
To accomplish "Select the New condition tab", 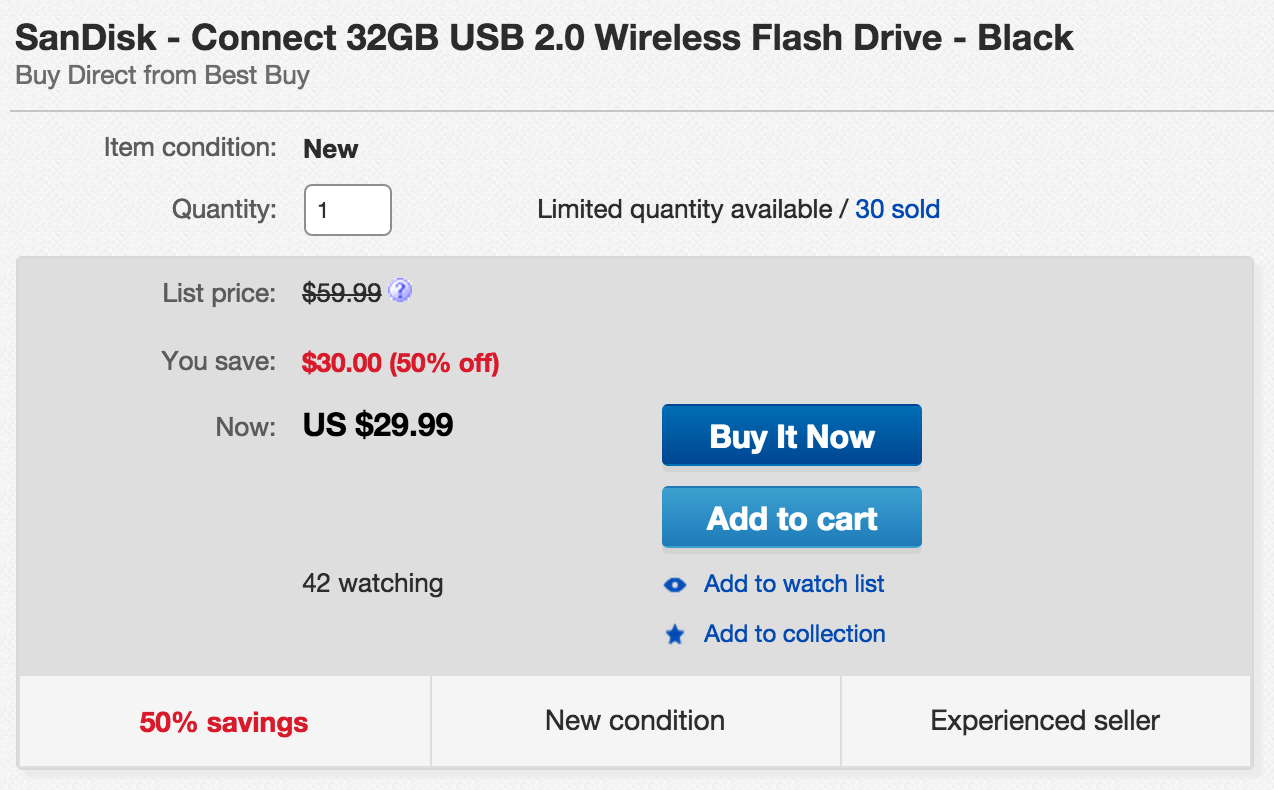I will click(635, 721).
